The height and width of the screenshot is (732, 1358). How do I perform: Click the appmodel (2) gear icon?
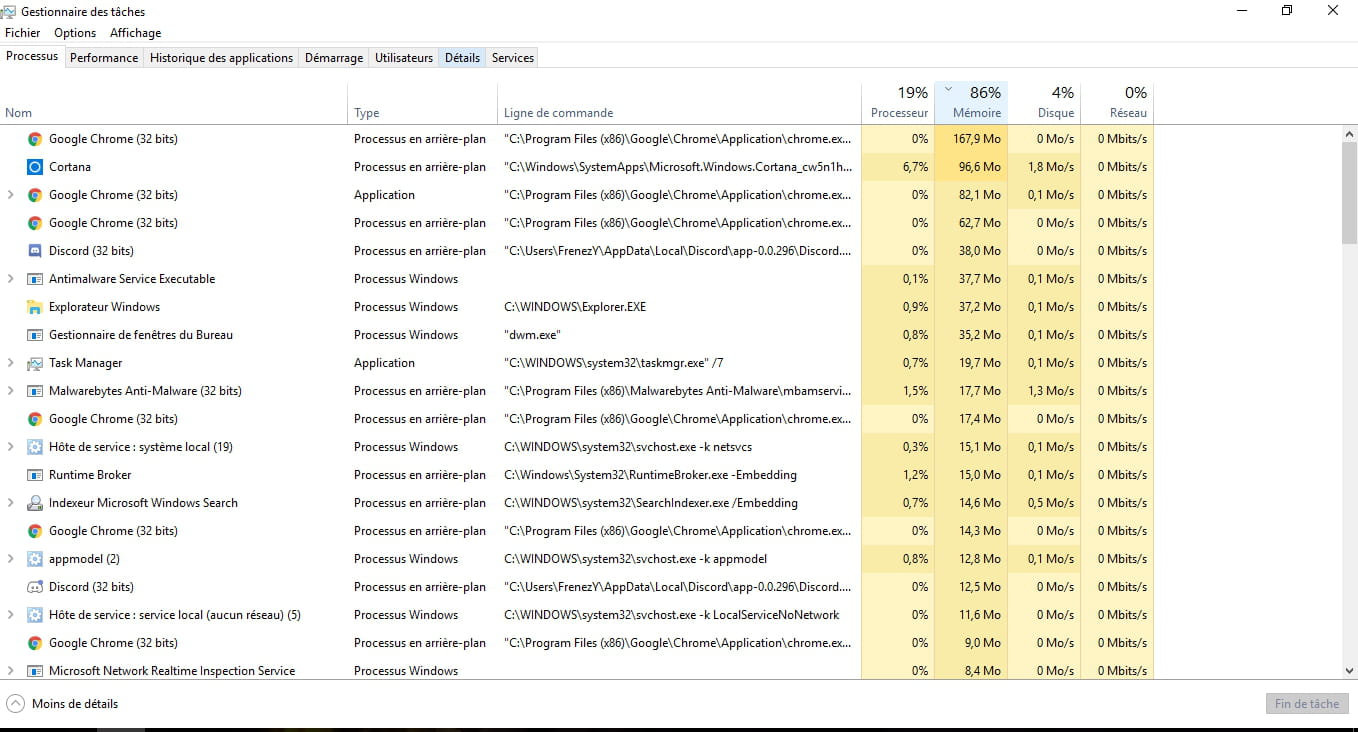click(35, 559)
